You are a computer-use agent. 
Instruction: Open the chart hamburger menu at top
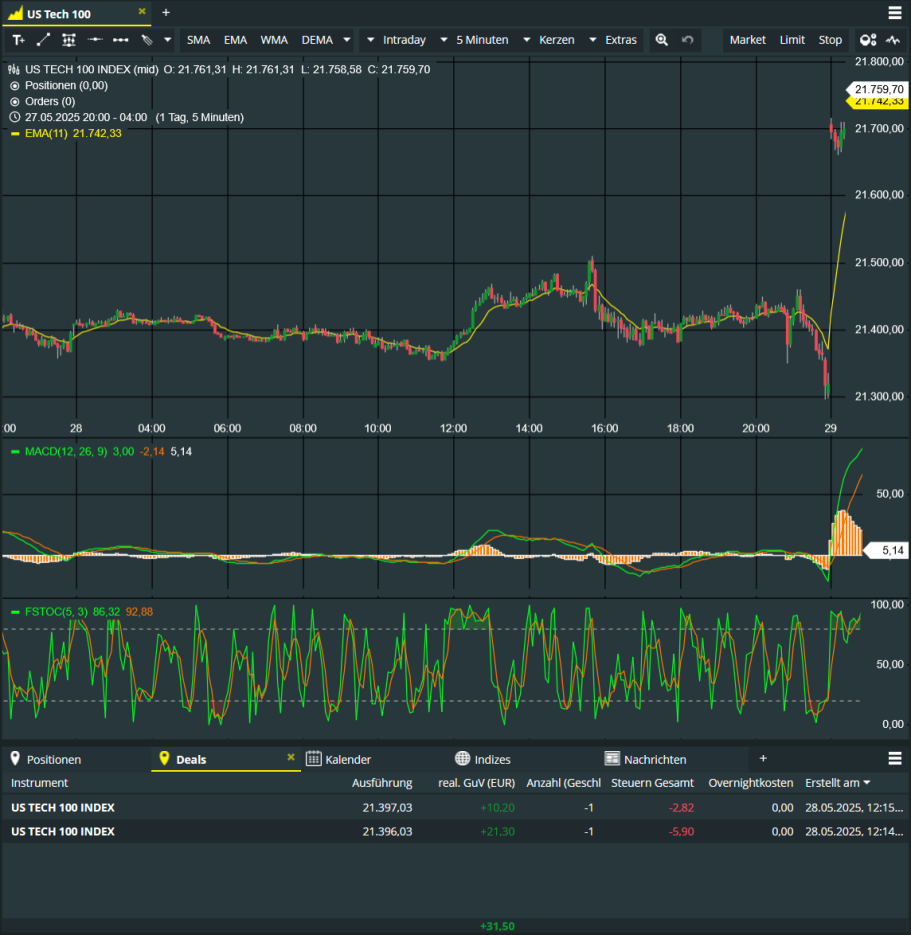[894, 13]
